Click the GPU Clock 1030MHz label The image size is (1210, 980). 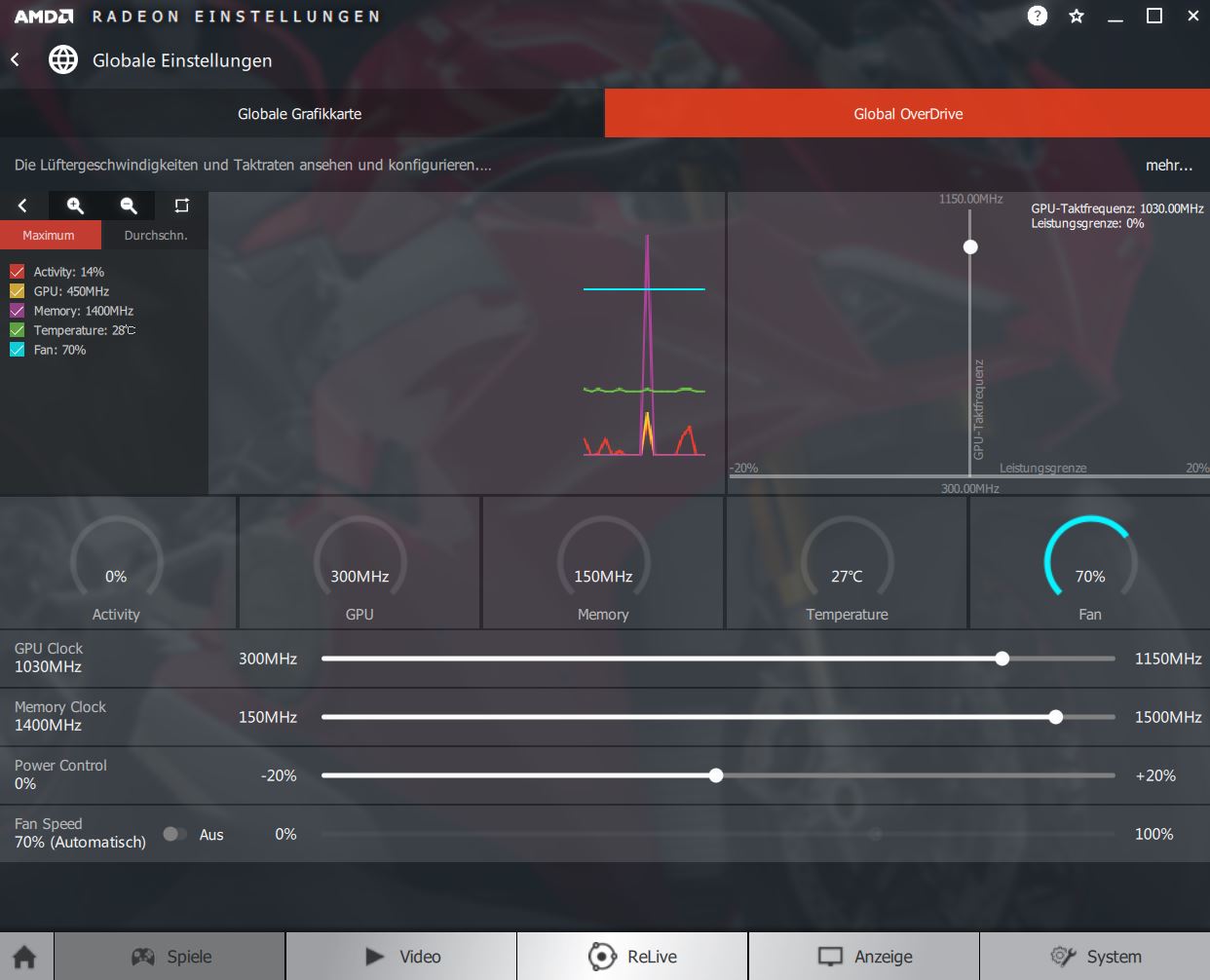[x=49, y=658]
